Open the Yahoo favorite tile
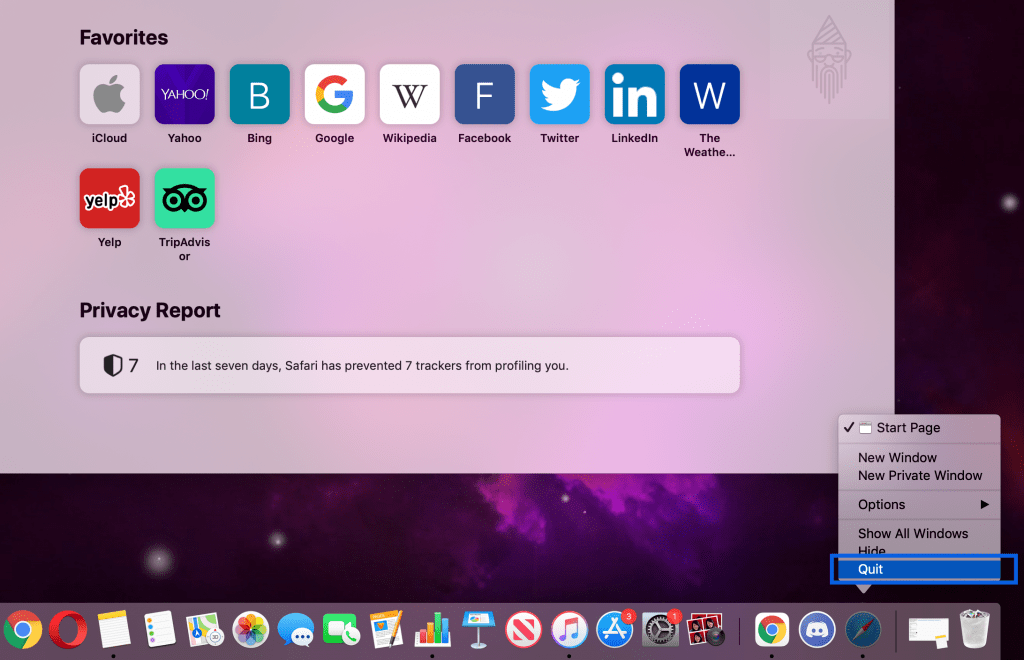This screenshot has height=660, width=1024. 184,94
